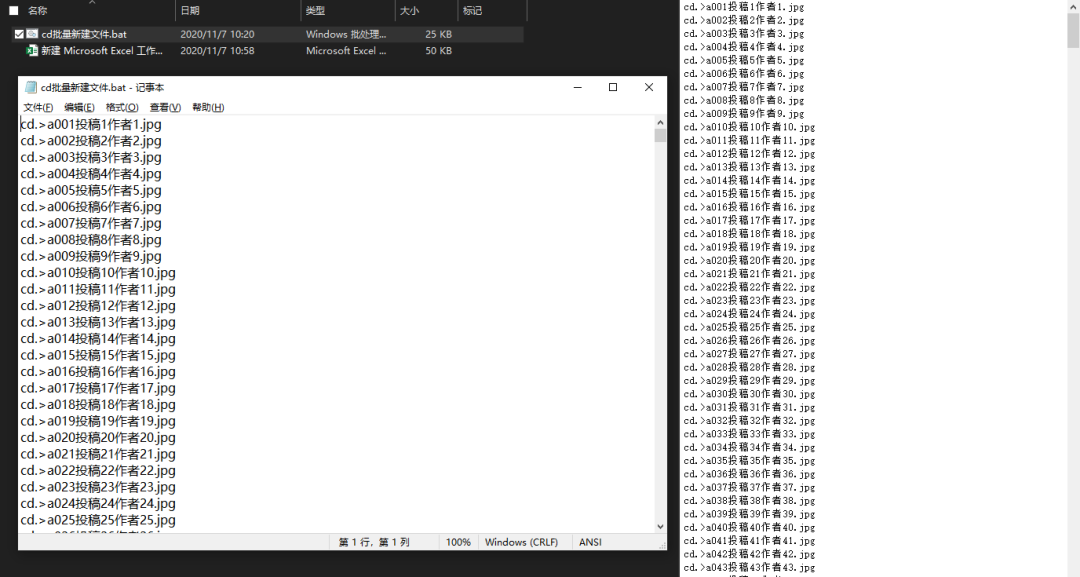
Task: Click the Windows 批处理... type cell
Action: tap(346, 34)
